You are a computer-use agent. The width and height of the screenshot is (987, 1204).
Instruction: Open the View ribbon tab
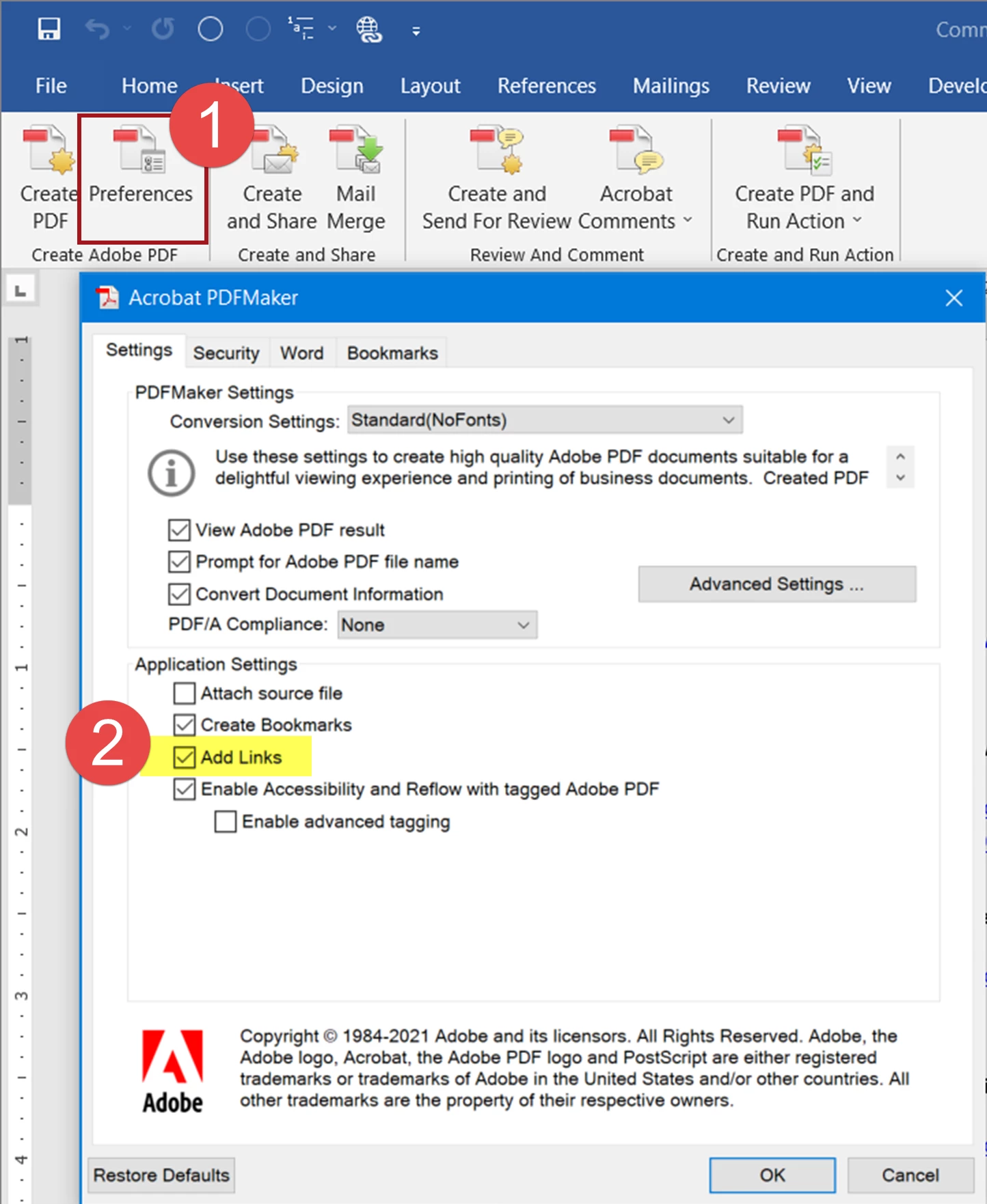click(x=869, y=86)
